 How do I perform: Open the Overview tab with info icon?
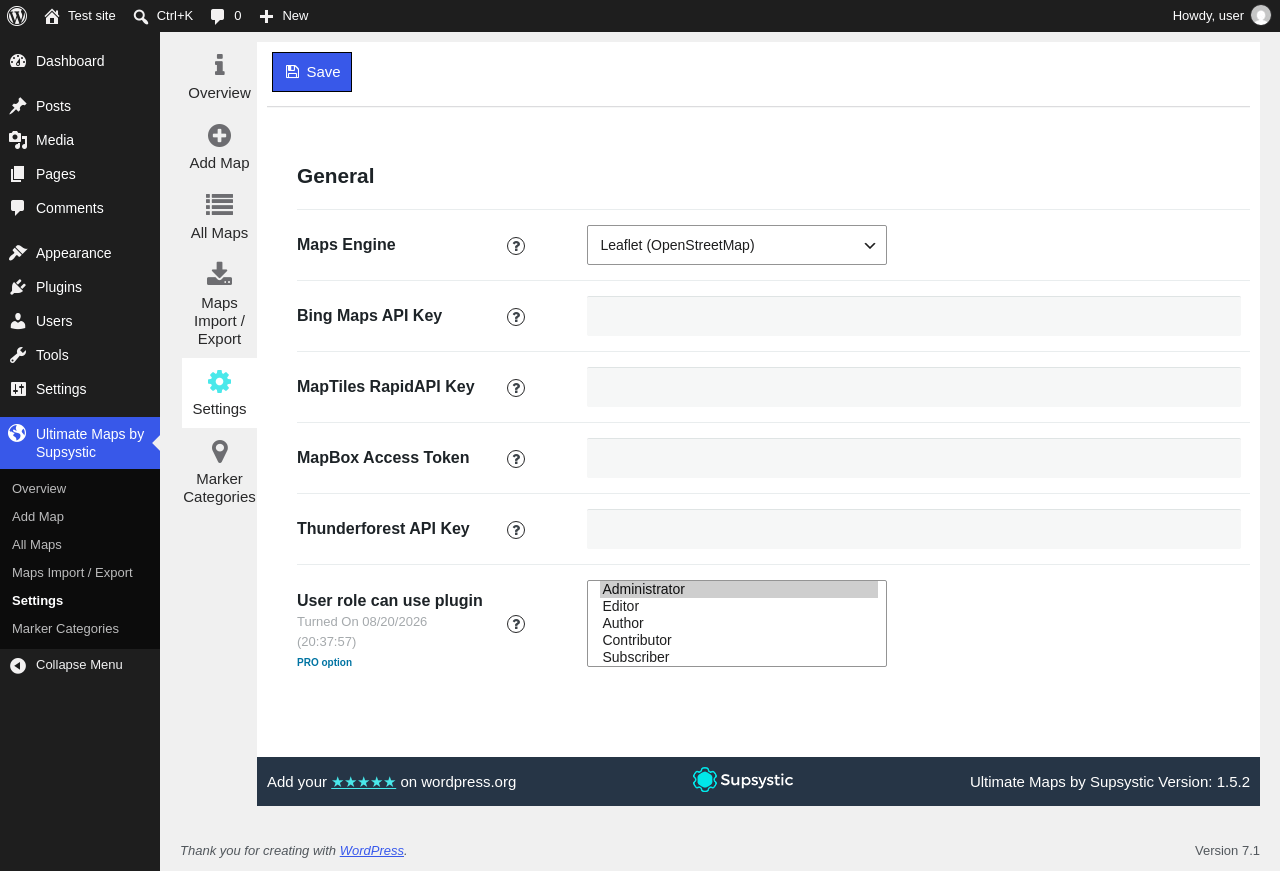(219, 77)
